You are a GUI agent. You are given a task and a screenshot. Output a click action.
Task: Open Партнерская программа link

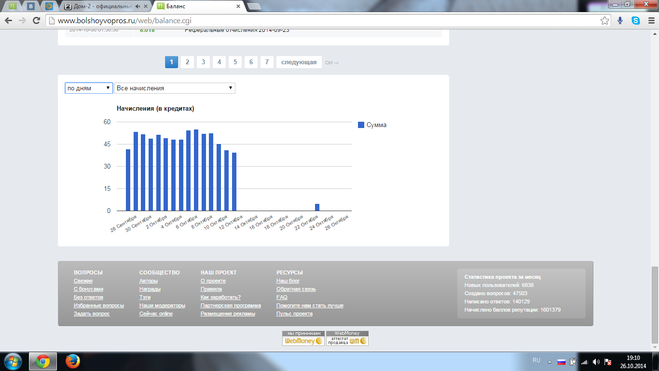pyautogui.click(x=231, y=305)
